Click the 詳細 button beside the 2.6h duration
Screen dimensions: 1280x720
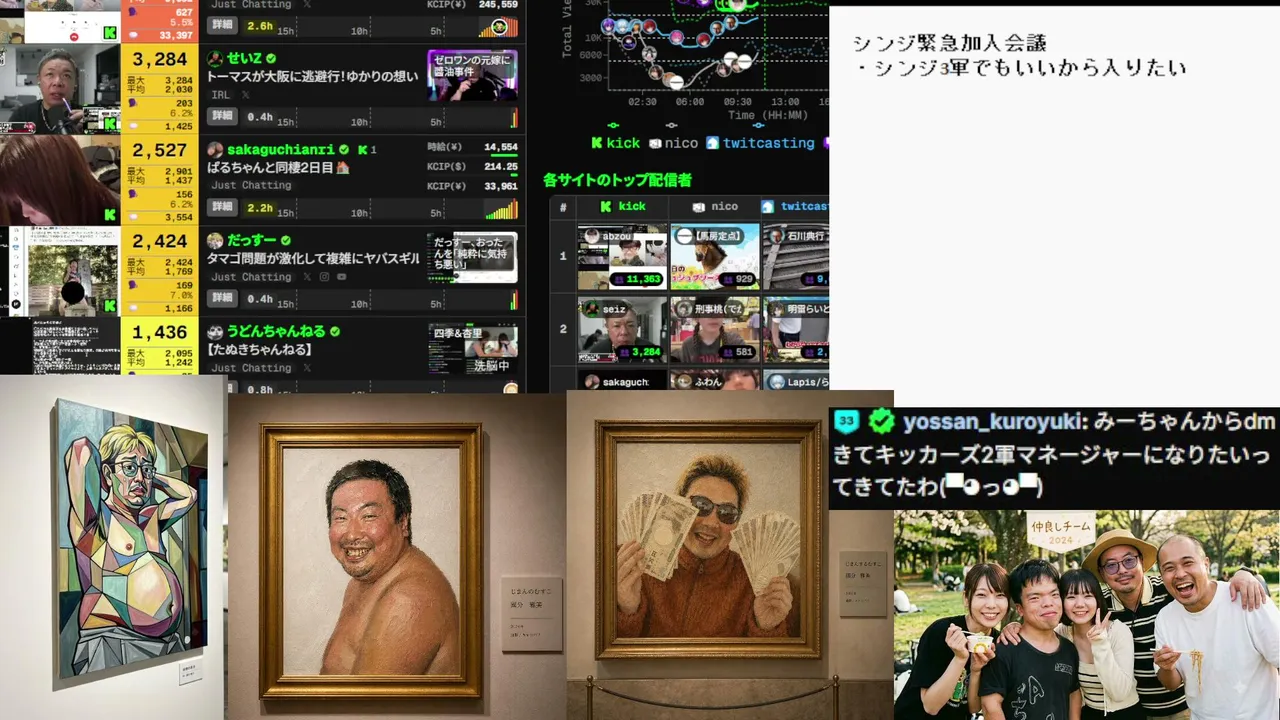[x=222, y=26]
